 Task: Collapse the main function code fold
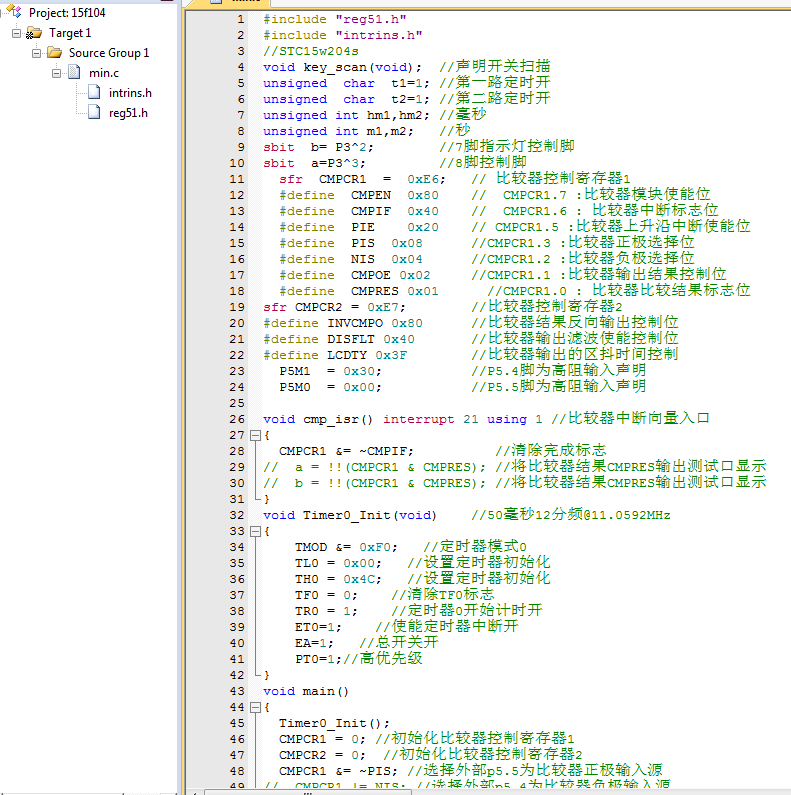[256, 707]
